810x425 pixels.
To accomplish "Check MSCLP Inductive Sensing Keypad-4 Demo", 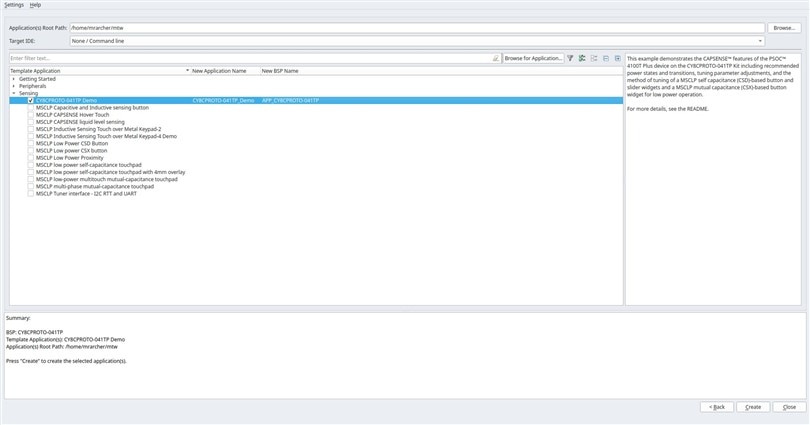I will tap(31, 136).
